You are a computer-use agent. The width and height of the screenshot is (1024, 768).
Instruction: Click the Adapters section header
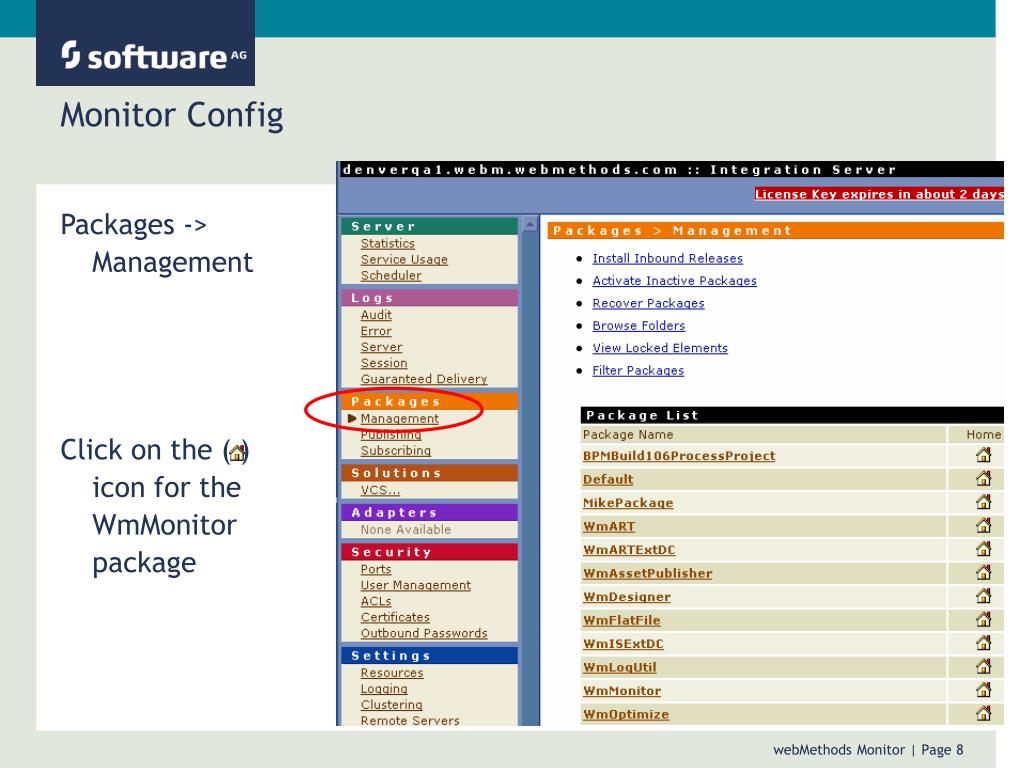[430, 513]
